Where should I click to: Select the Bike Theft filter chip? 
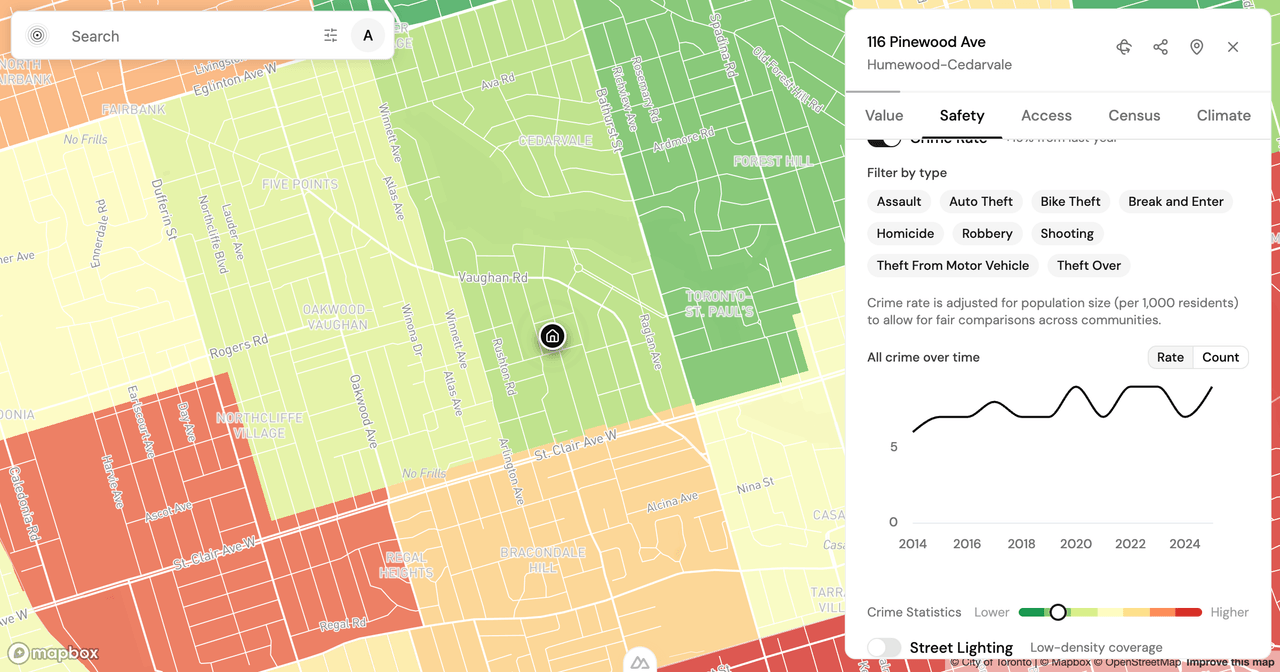(1070, 202)
